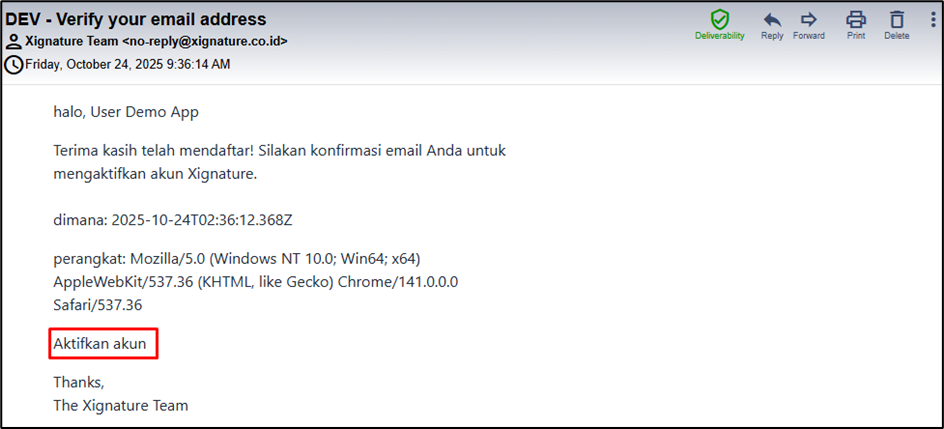Click the "Deliverability" text label

click(720, 36)
